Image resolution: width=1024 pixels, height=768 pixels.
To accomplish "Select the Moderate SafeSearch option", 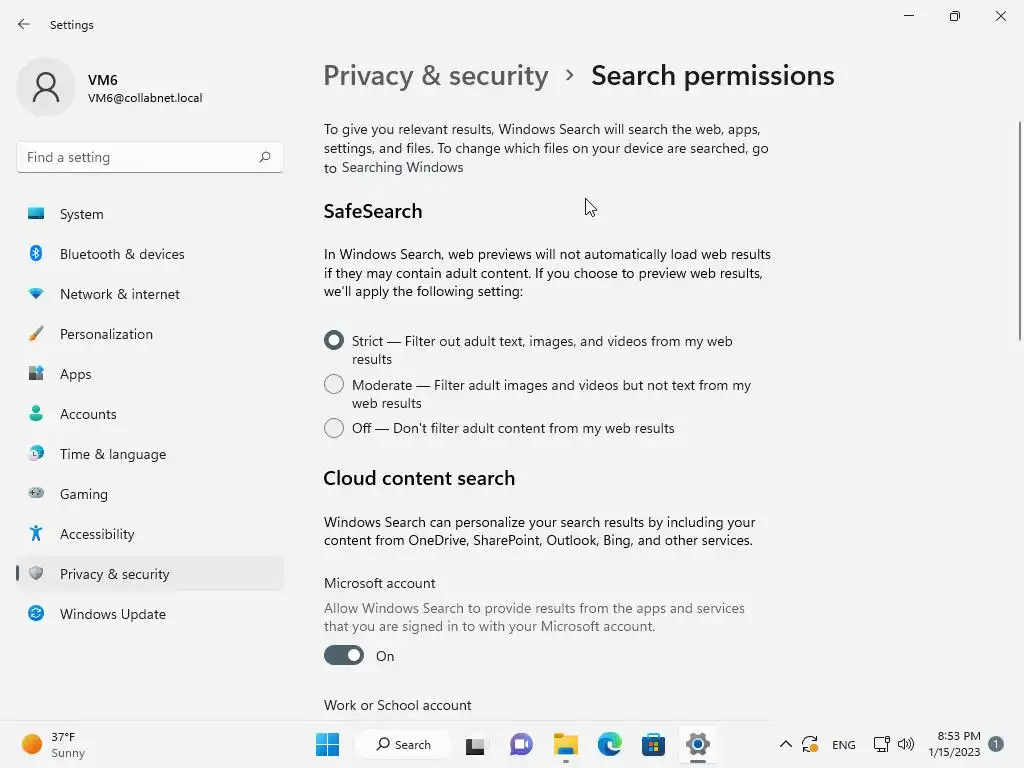I will click(334, 385).
